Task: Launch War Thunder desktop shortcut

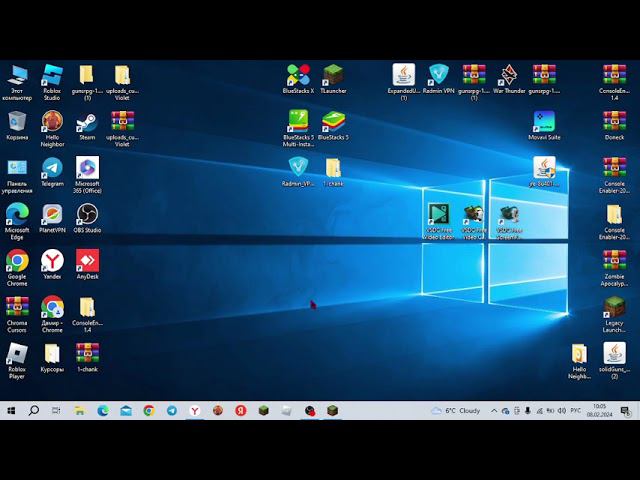Action: [x=509, y=79]
